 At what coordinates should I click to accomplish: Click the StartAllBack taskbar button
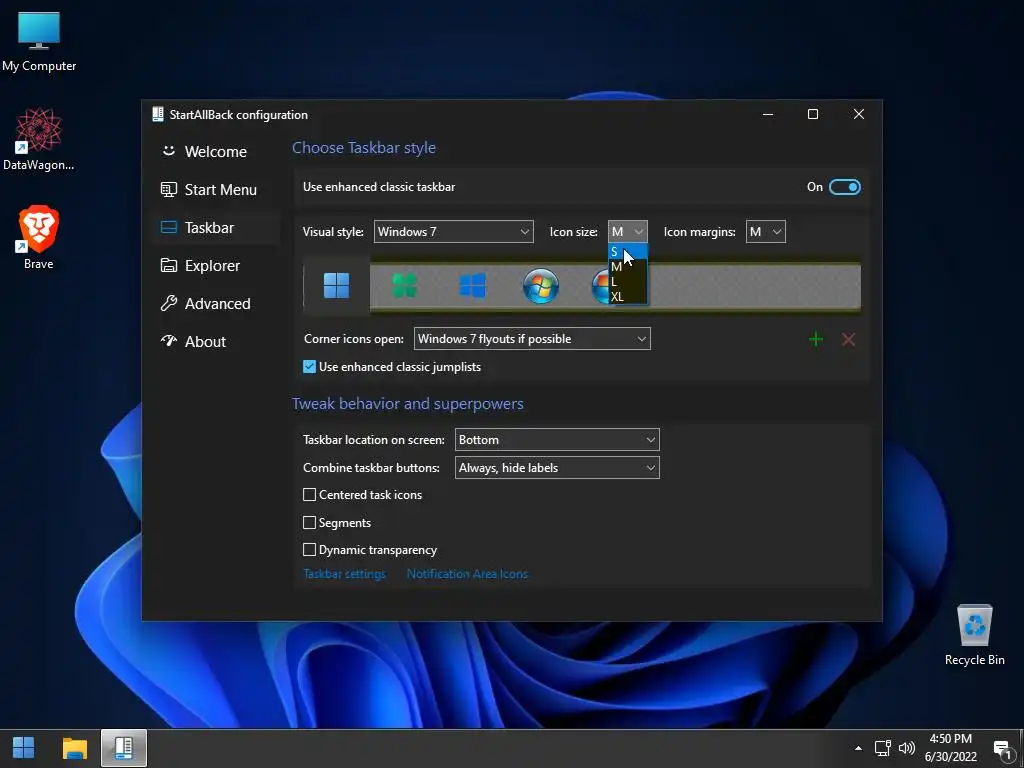[124, 748]
